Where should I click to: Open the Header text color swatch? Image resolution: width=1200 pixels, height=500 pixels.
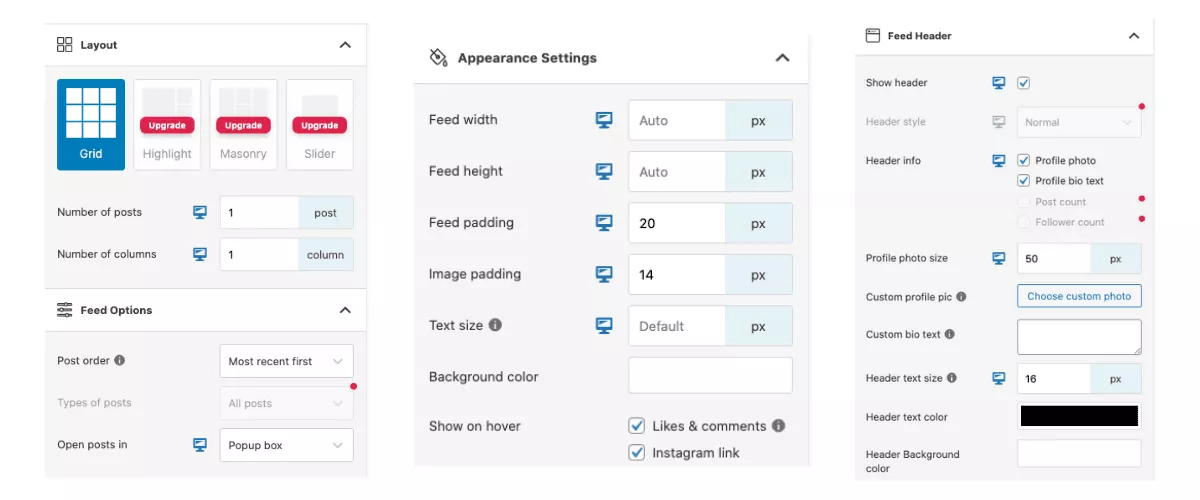[1079, 416]
